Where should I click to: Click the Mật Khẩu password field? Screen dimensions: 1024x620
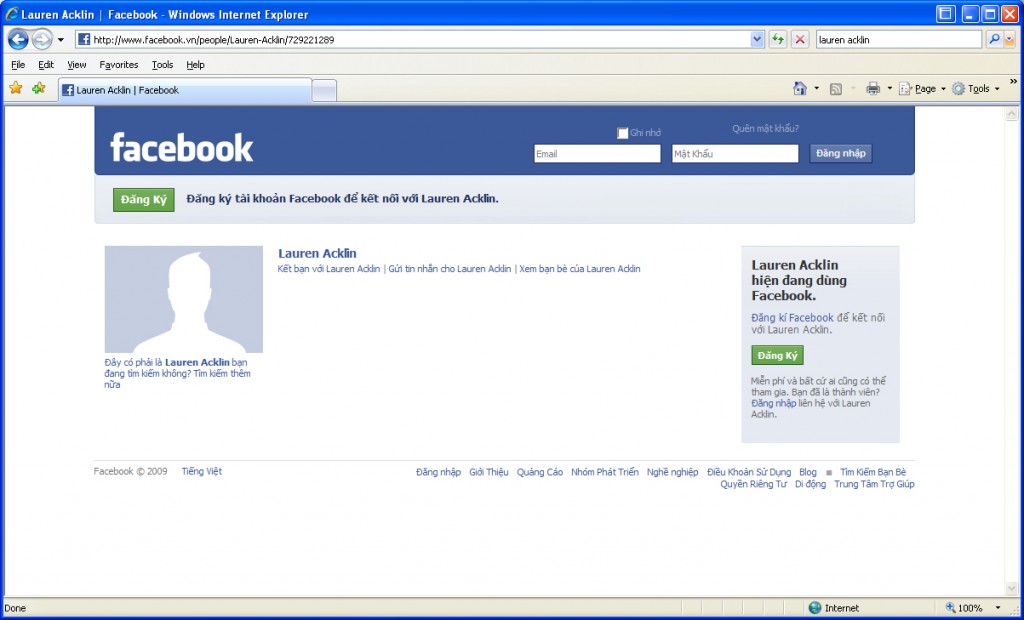pyautogui.click(x=735, y=154)
